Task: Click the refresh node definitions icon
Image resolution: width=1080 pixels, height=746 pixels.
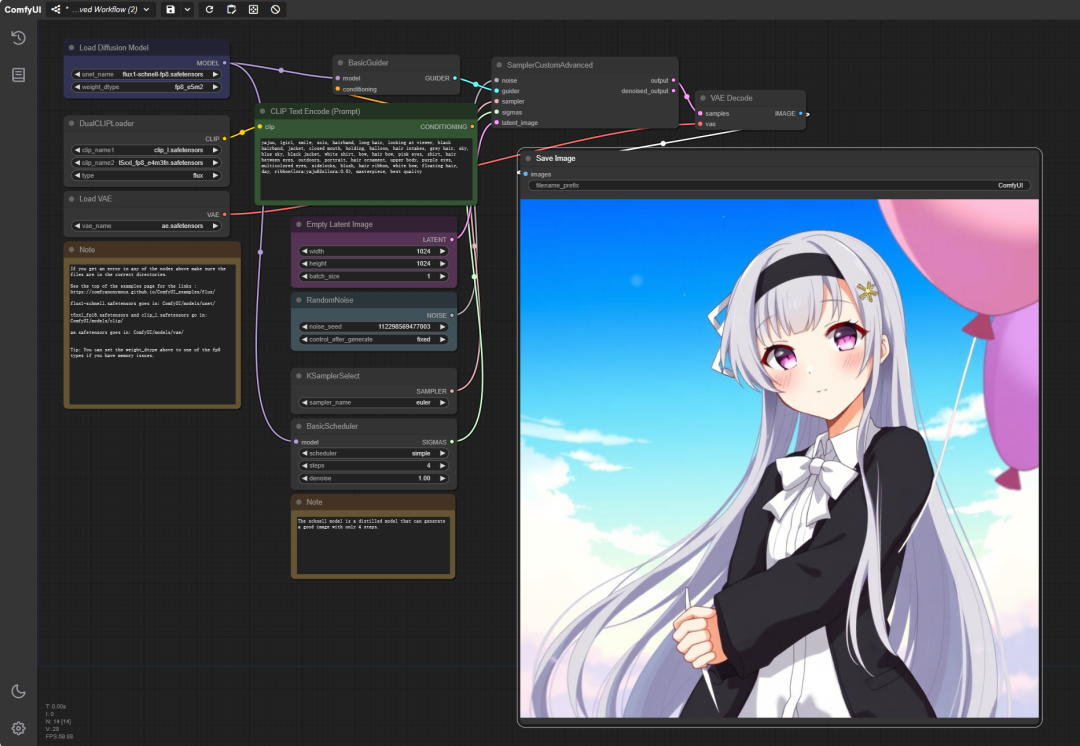Action: [209, 10]
